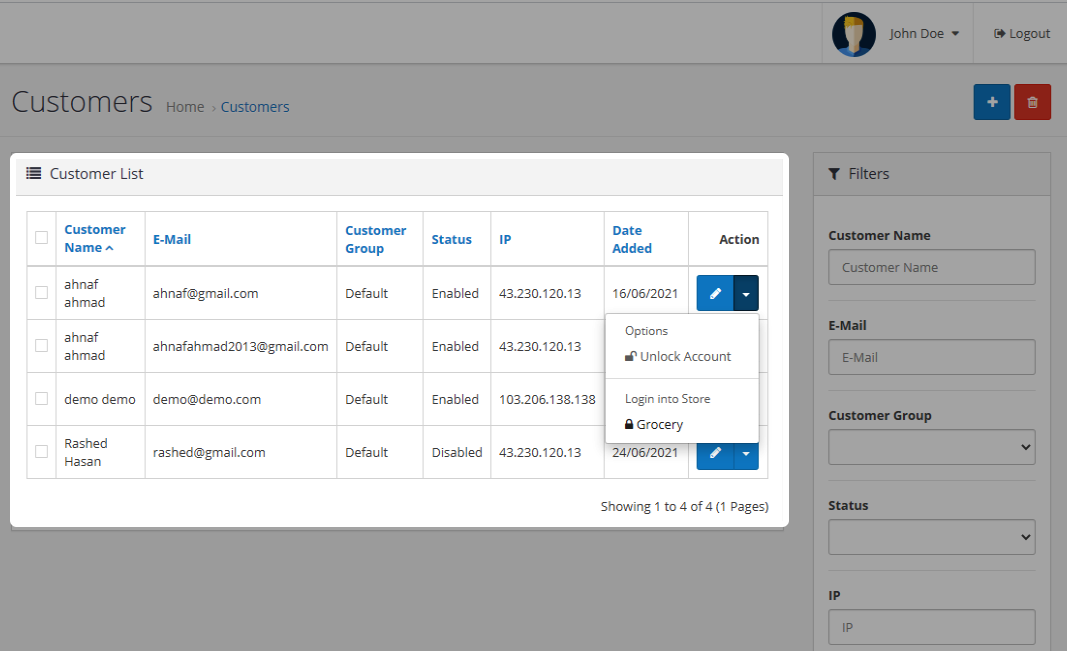Viewport: 1067px width, 651px height.
Task: Click the edit pencil for ahnaf@gmail.com
Action: coord(715,293)
